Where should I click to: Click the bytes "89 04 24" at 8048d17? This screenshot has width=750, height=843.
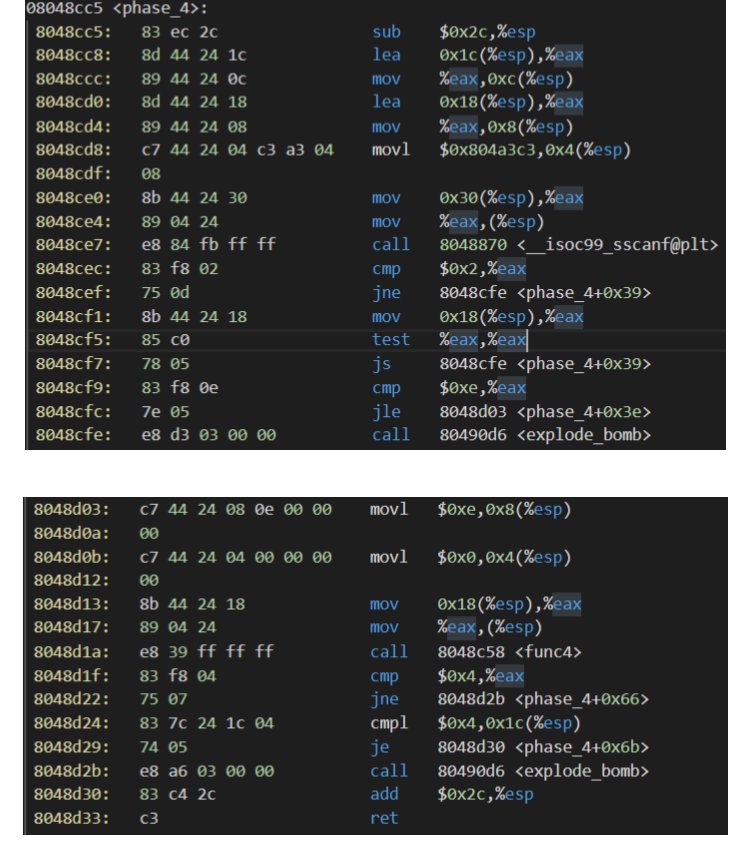[x=177, y=627]
